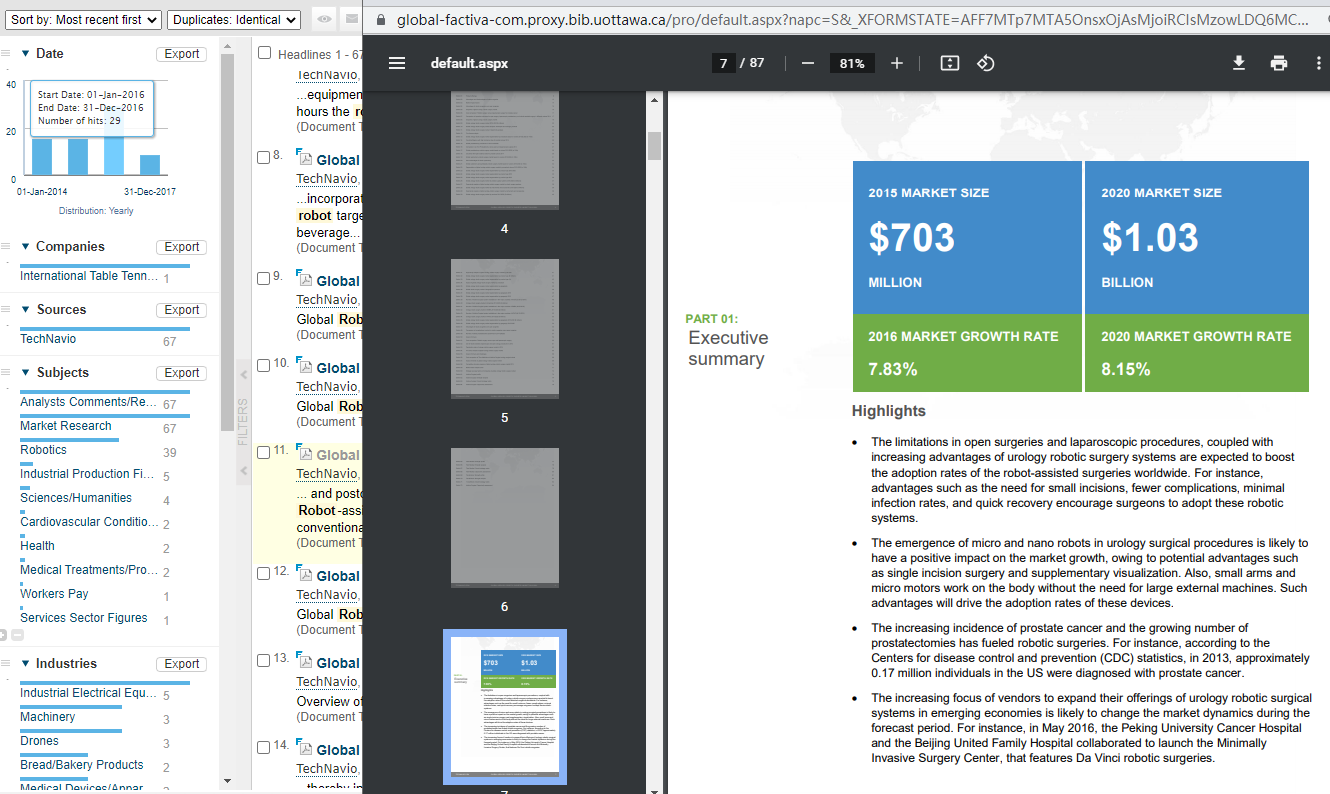Open the PDF viewer sidebar menu

click(397, 63)
